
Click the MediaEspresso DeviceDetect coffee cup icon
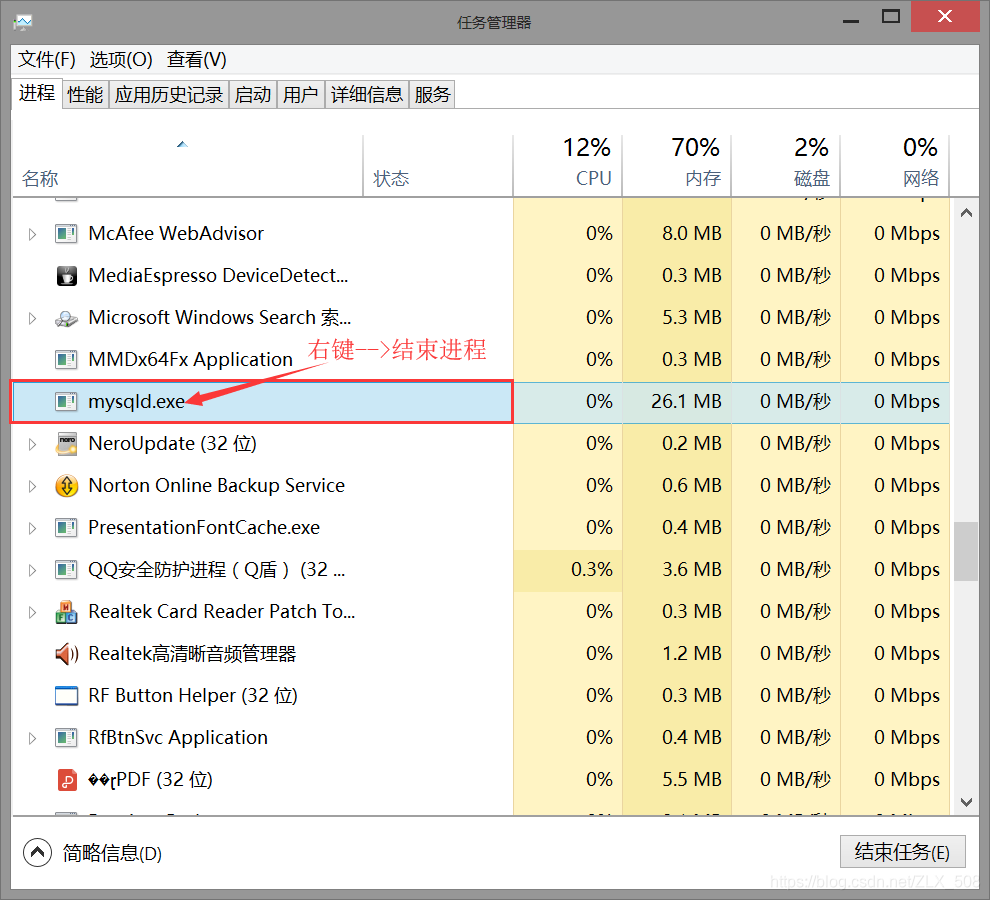click(66, 276)
